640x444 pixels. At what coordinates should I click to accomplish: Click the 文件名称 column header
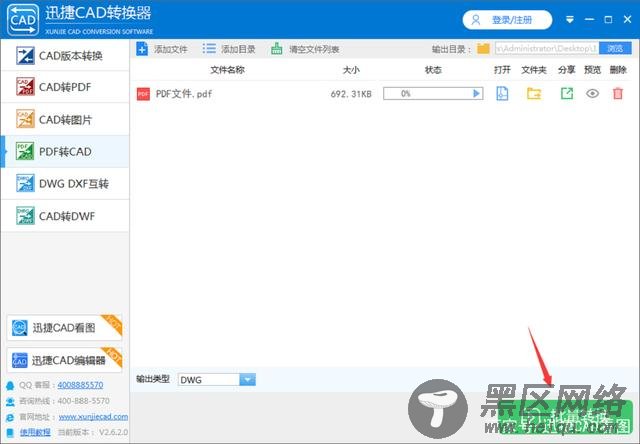(227, 70)
